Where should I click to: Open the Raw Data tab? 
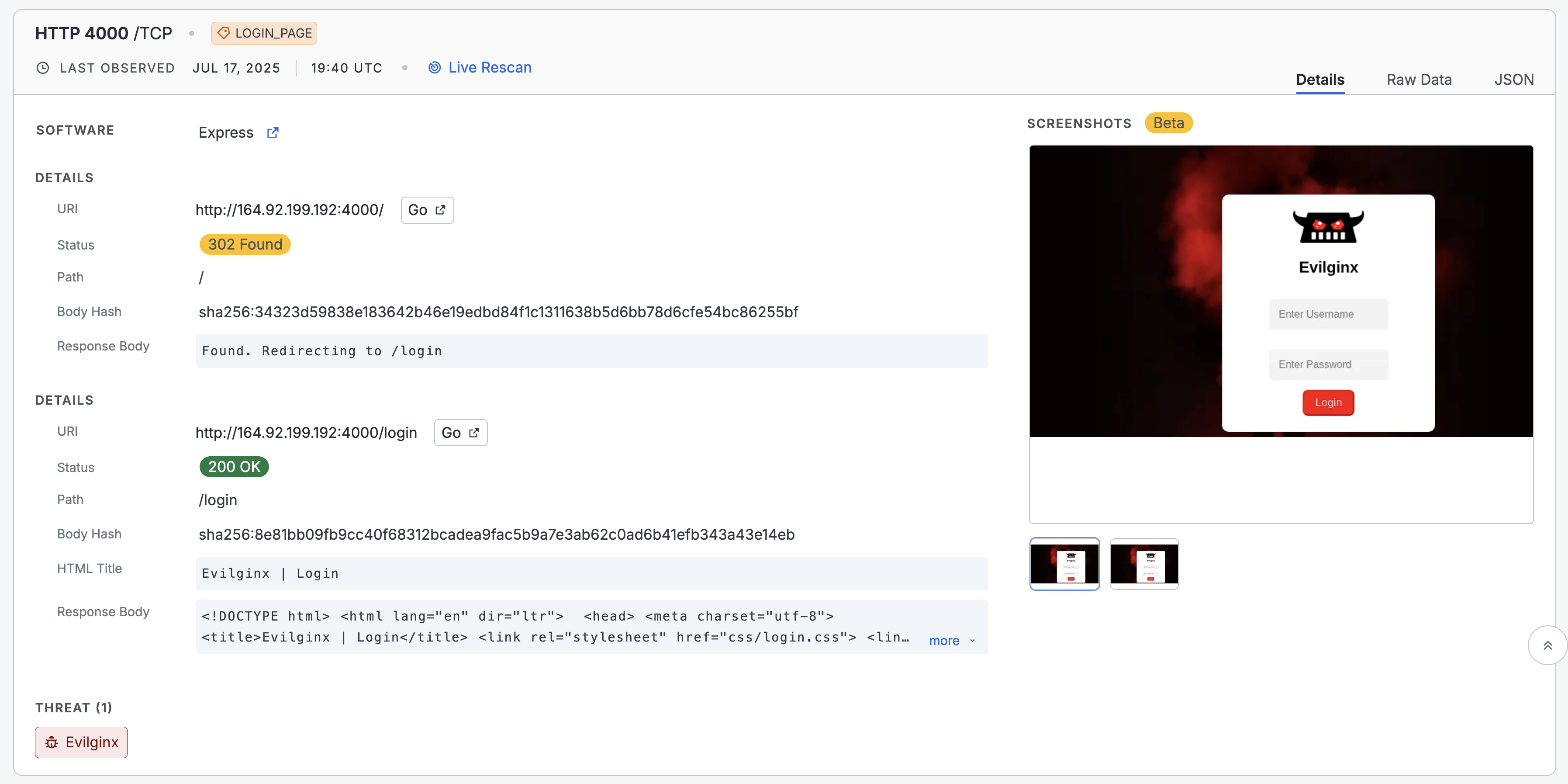pos(1419,79)
